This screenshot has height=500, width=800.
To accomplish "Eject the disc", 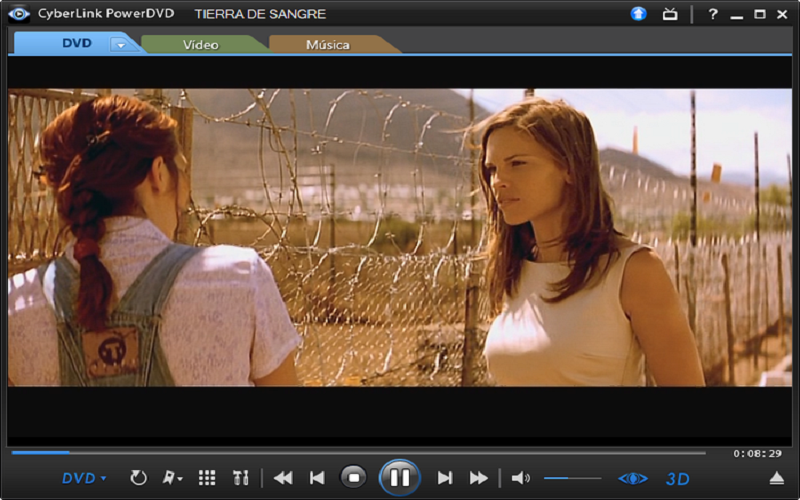I will [777, 478].
